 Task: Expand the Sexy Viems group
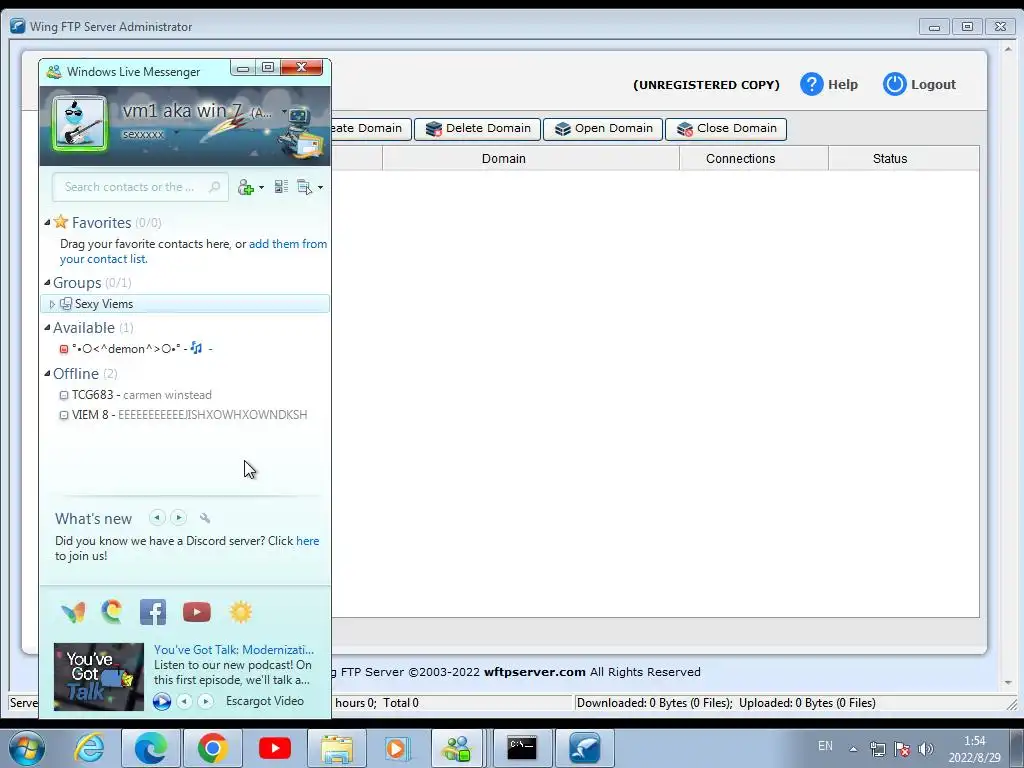pyautogui.click(x=52, y=304)
